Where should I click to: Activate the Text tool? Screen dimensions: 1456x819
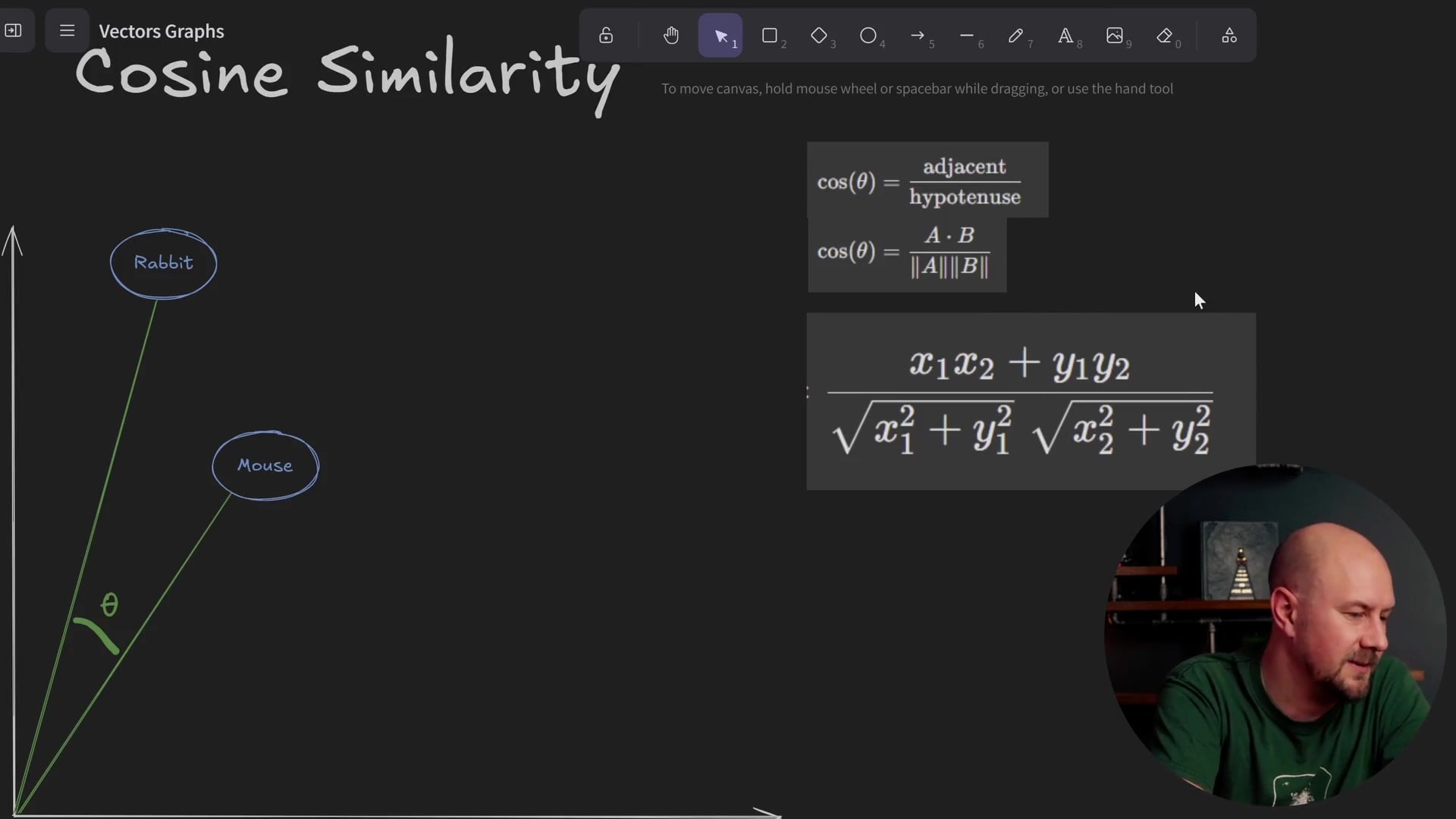point(1065,36)
